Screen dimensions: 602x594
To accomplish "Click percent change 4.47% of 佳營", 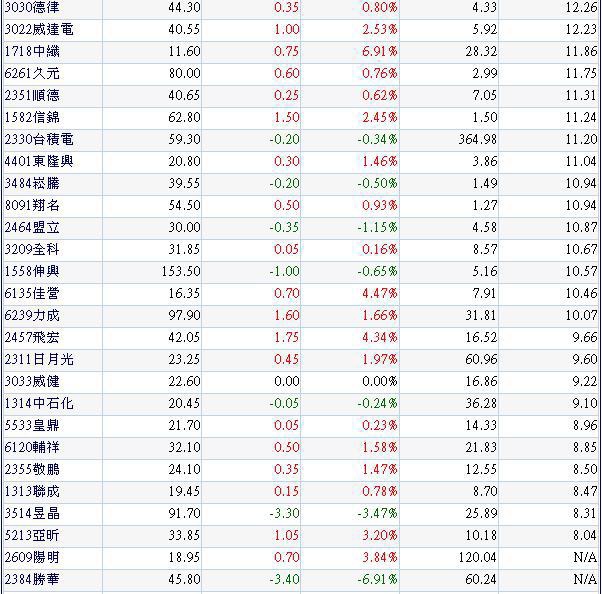I will tap(380, 293).
